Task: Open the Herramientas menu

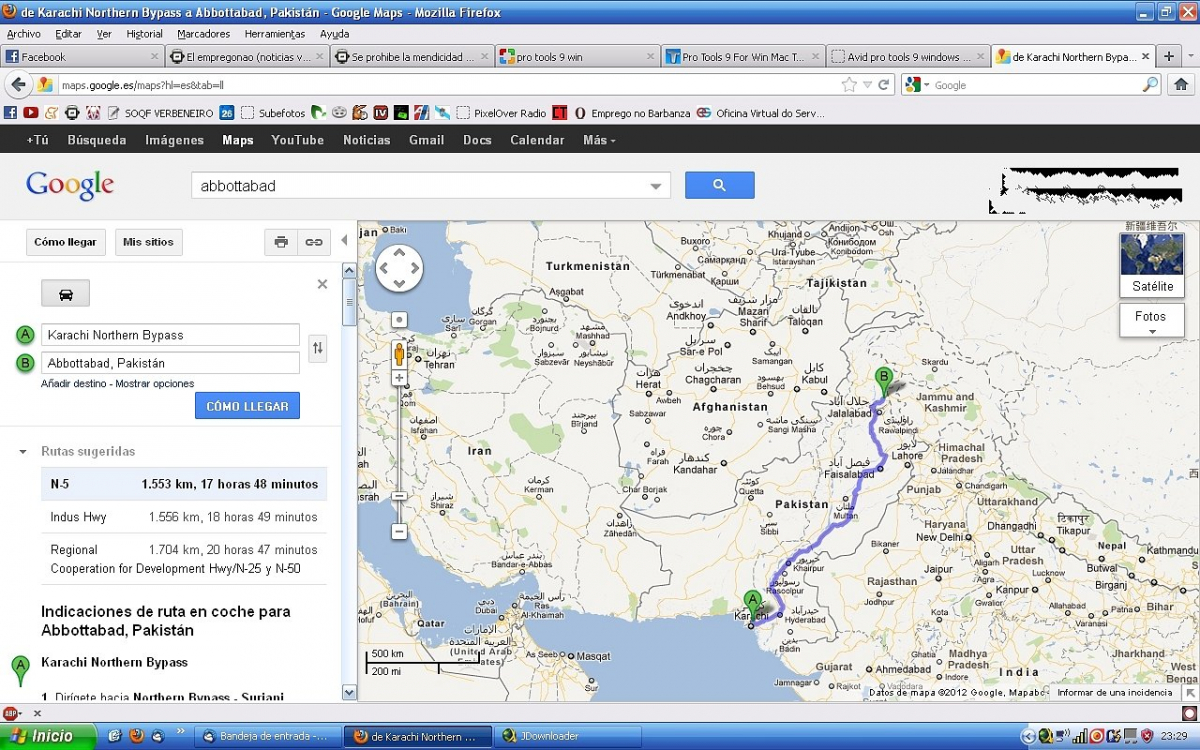Action: [275, 34]
